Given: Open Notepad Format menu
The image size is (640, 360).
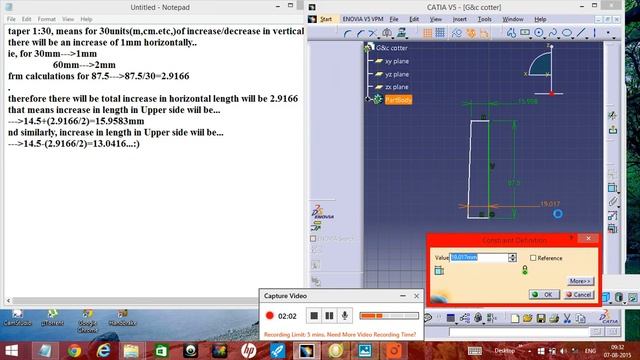Looking at the screenshot, I should (47, 19).
